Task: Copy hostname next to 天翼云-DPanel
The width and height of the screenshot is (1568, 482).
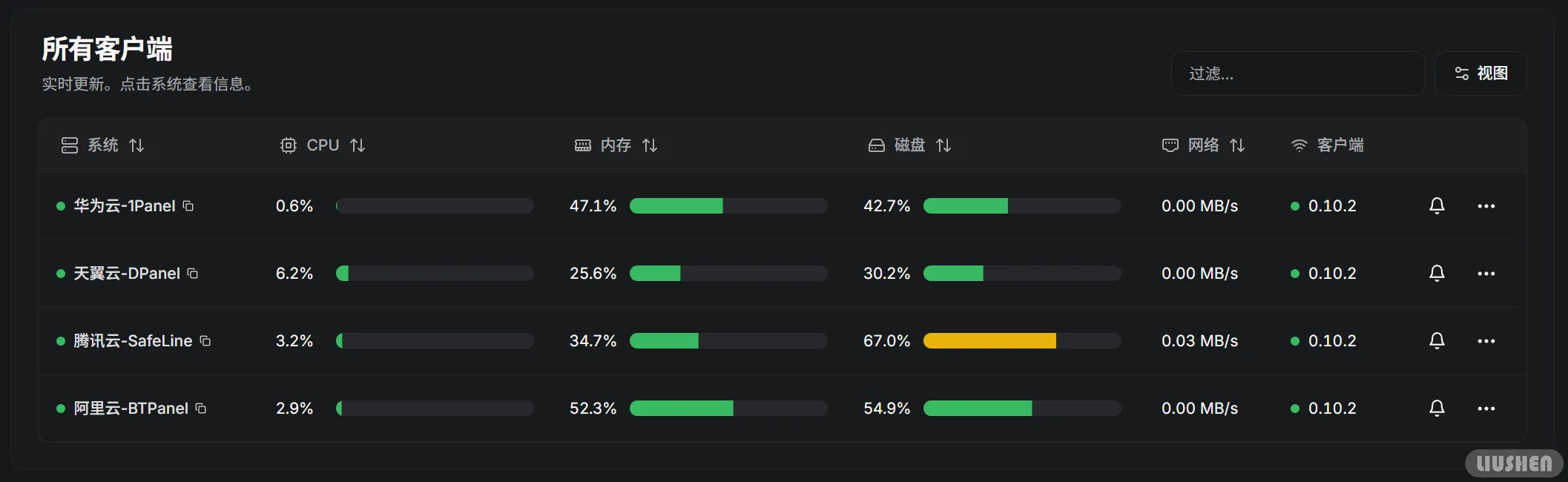Action: (193, 274)
